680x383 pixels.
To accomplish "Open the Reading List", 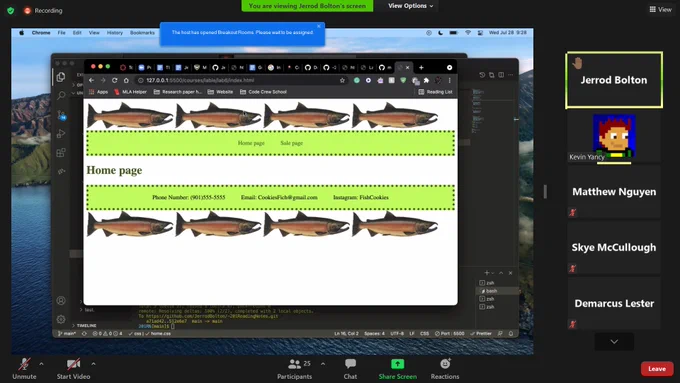I will point(435,92).
